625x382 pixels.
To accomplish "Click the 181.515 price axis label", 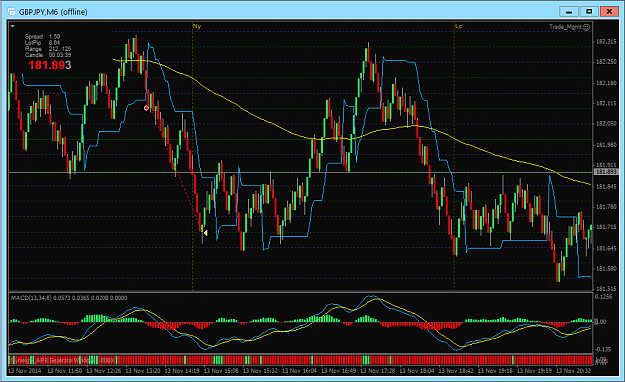I will 606,288.
